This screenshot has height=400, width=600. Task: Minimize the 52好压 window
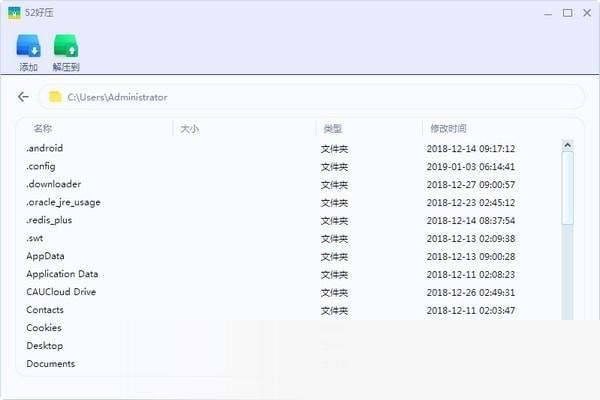tap(548, 13)
